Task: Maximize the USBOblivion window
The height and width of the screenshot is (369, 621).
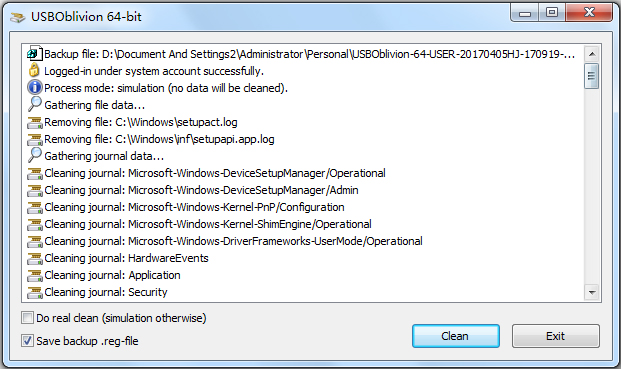Action: [x=552, y=13]
